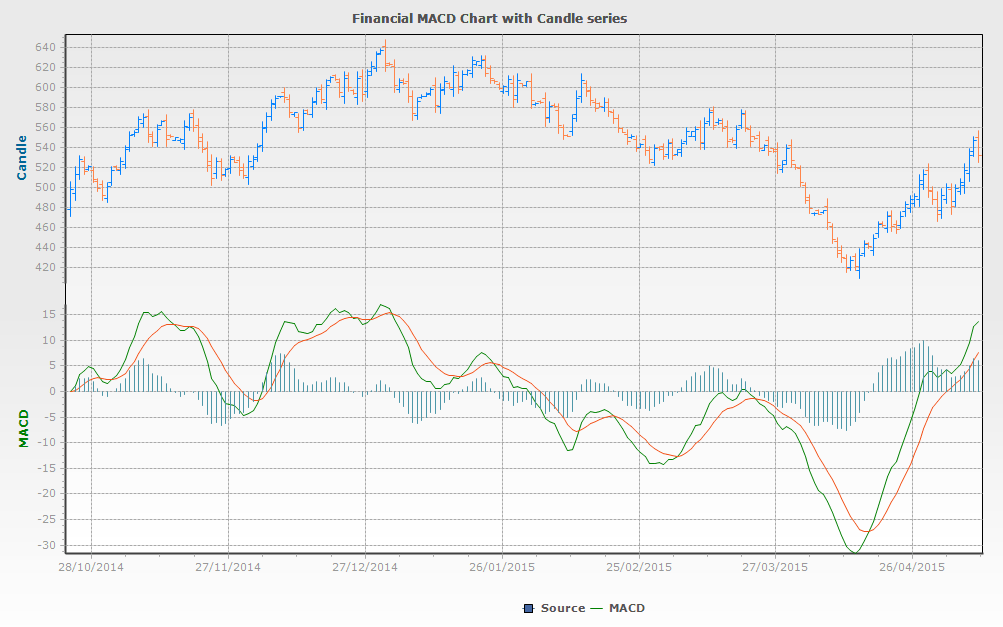Select the 27/03/2015 date label

775,567
